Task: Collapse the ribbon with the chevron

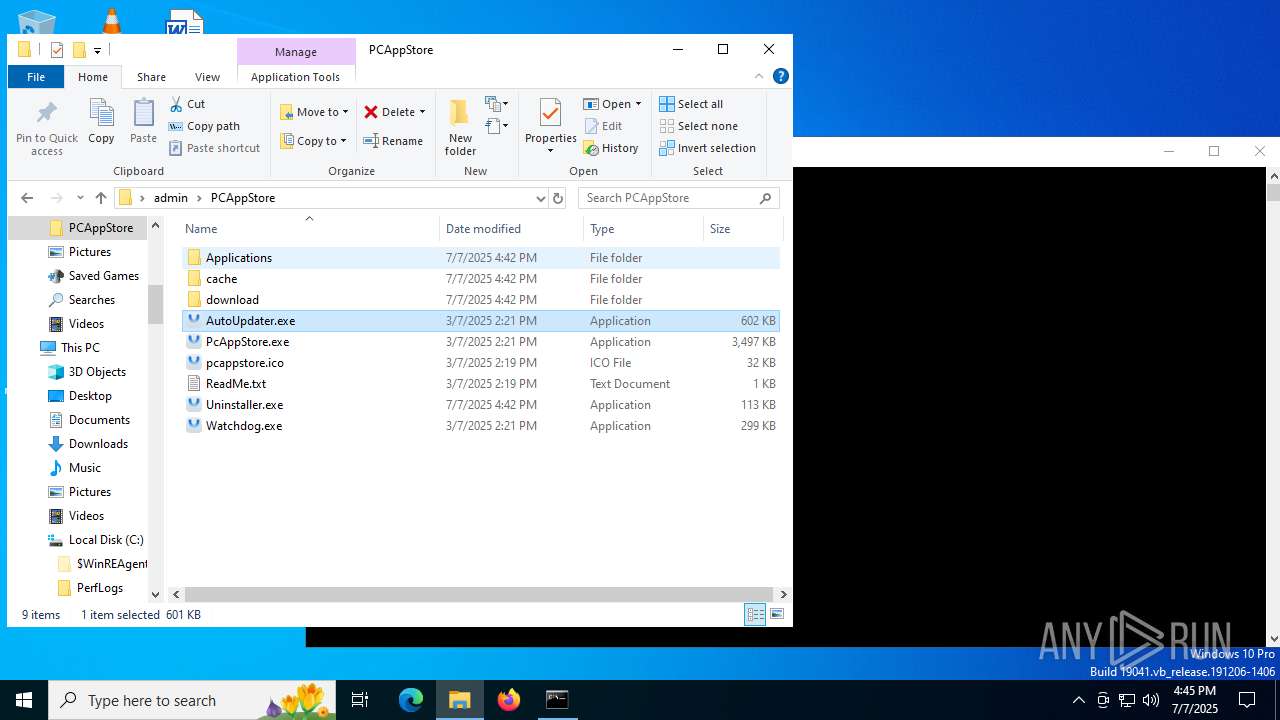Action: point(759,76)
